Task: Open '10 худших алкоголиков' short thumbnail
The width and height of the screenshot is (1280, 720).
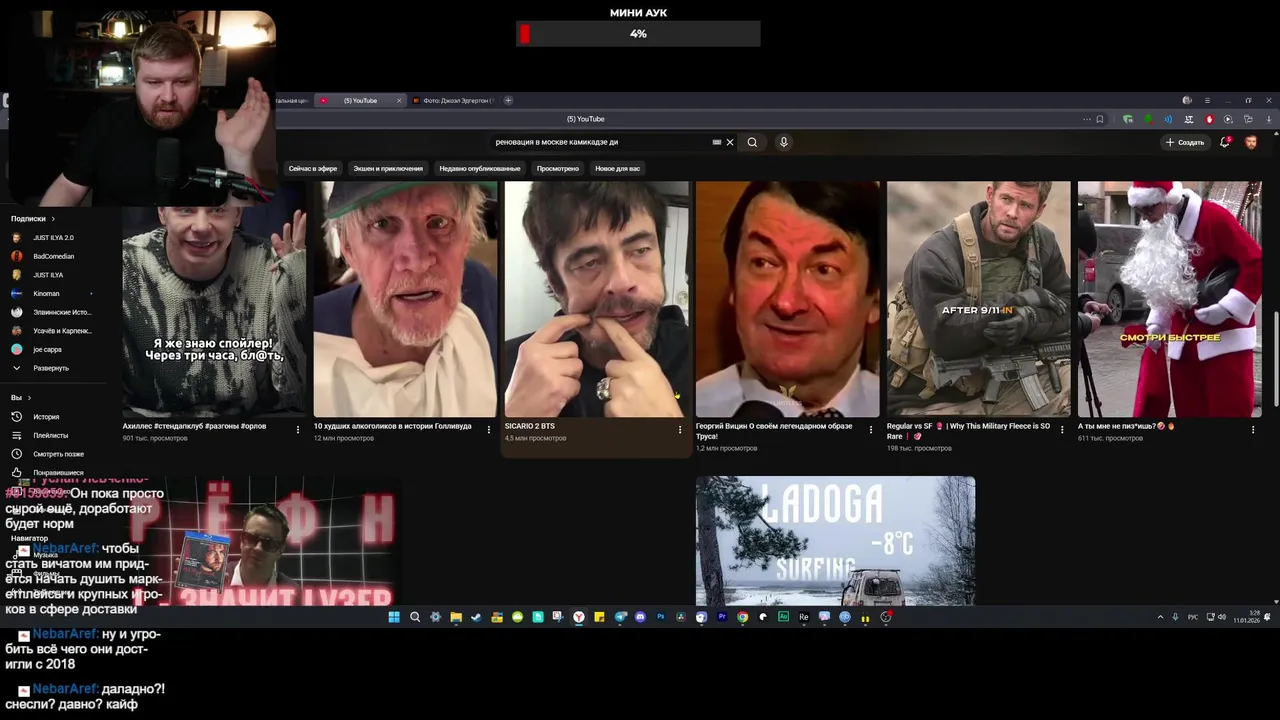Action: pos(405,299)
